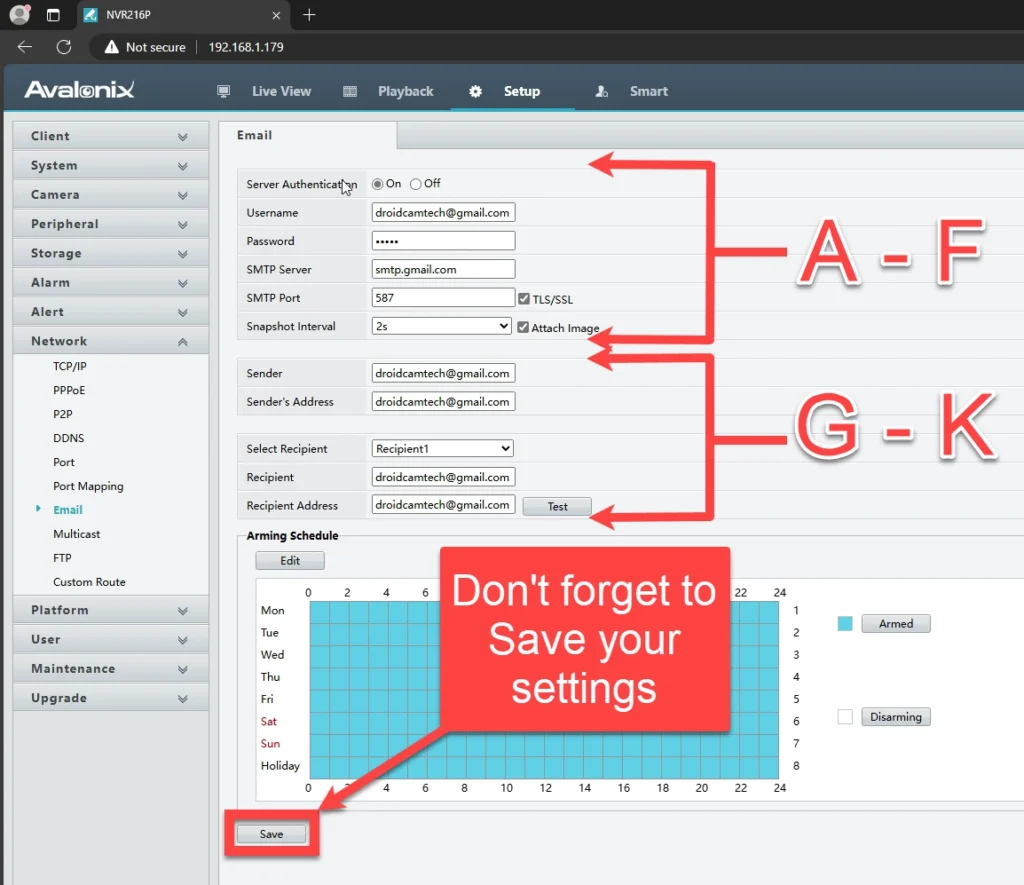Image resolution: width=1024 pixels, height=885 pixels.
Task: Select Server Authentication Off radio button
Action: [x=416, y=184]
